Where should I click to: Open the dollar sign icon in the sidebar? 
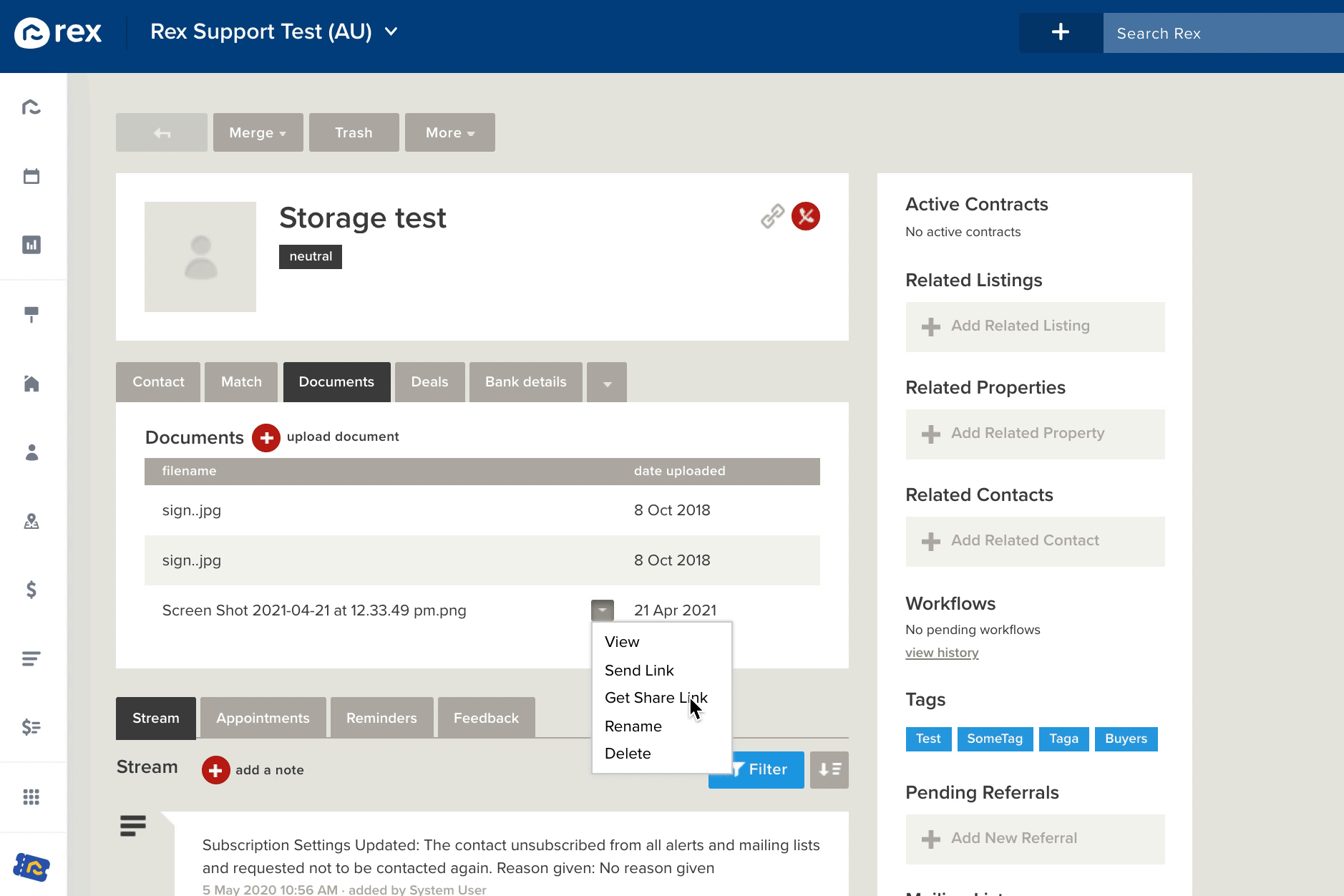click(31, 590)
